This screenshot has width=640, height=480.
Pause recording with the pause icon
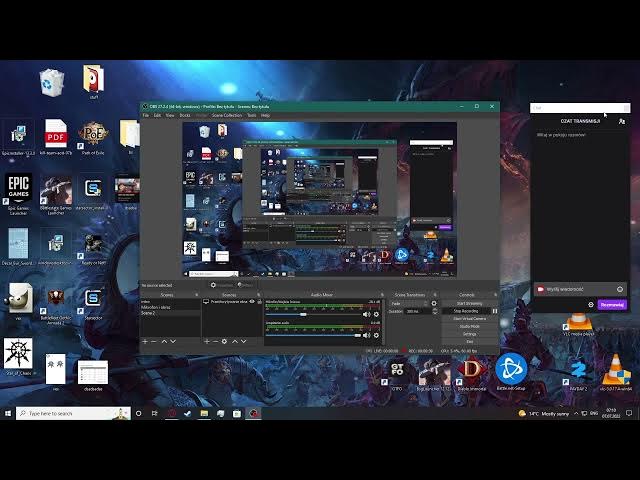click(495, 311)
